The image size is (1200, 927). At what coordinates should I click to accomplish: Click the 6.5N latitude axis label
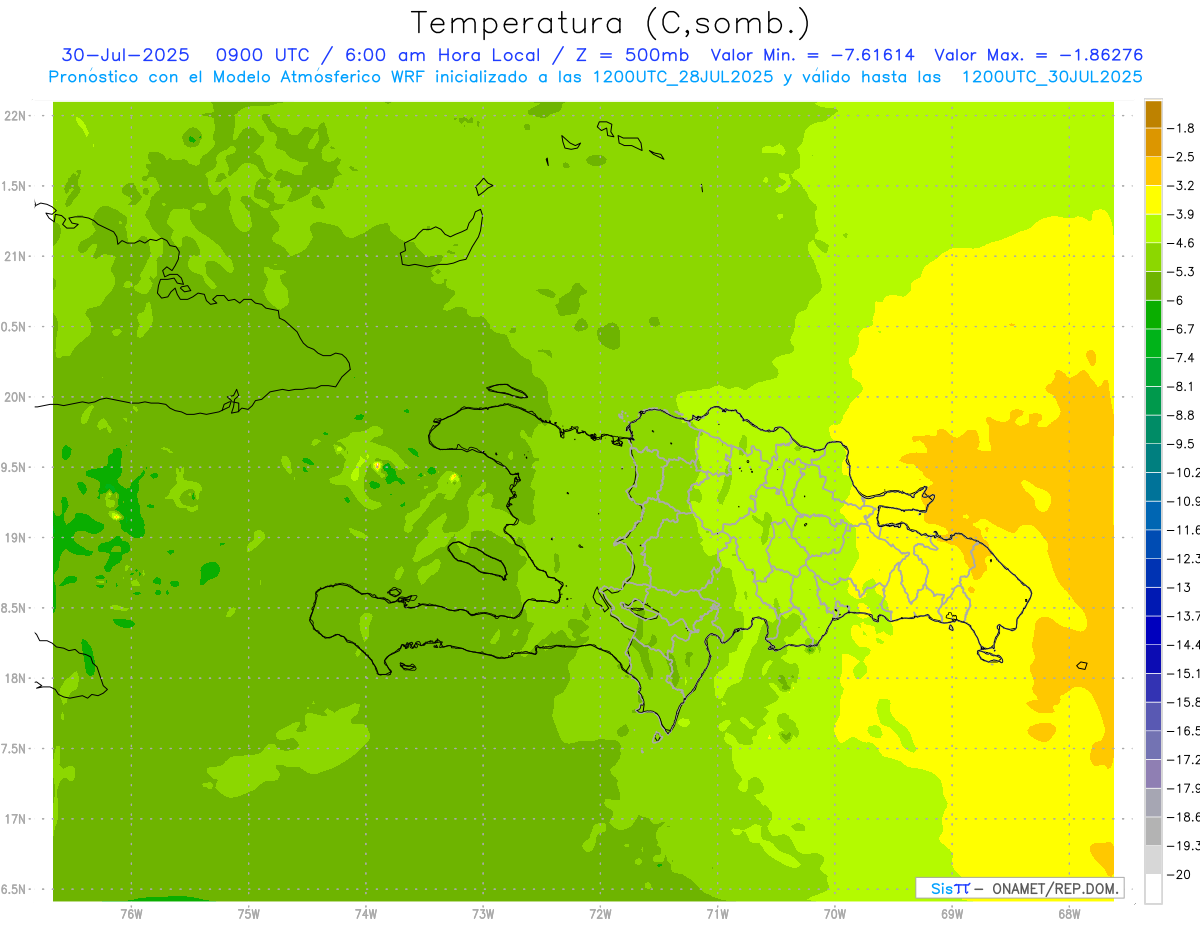(x=16, y=889)
